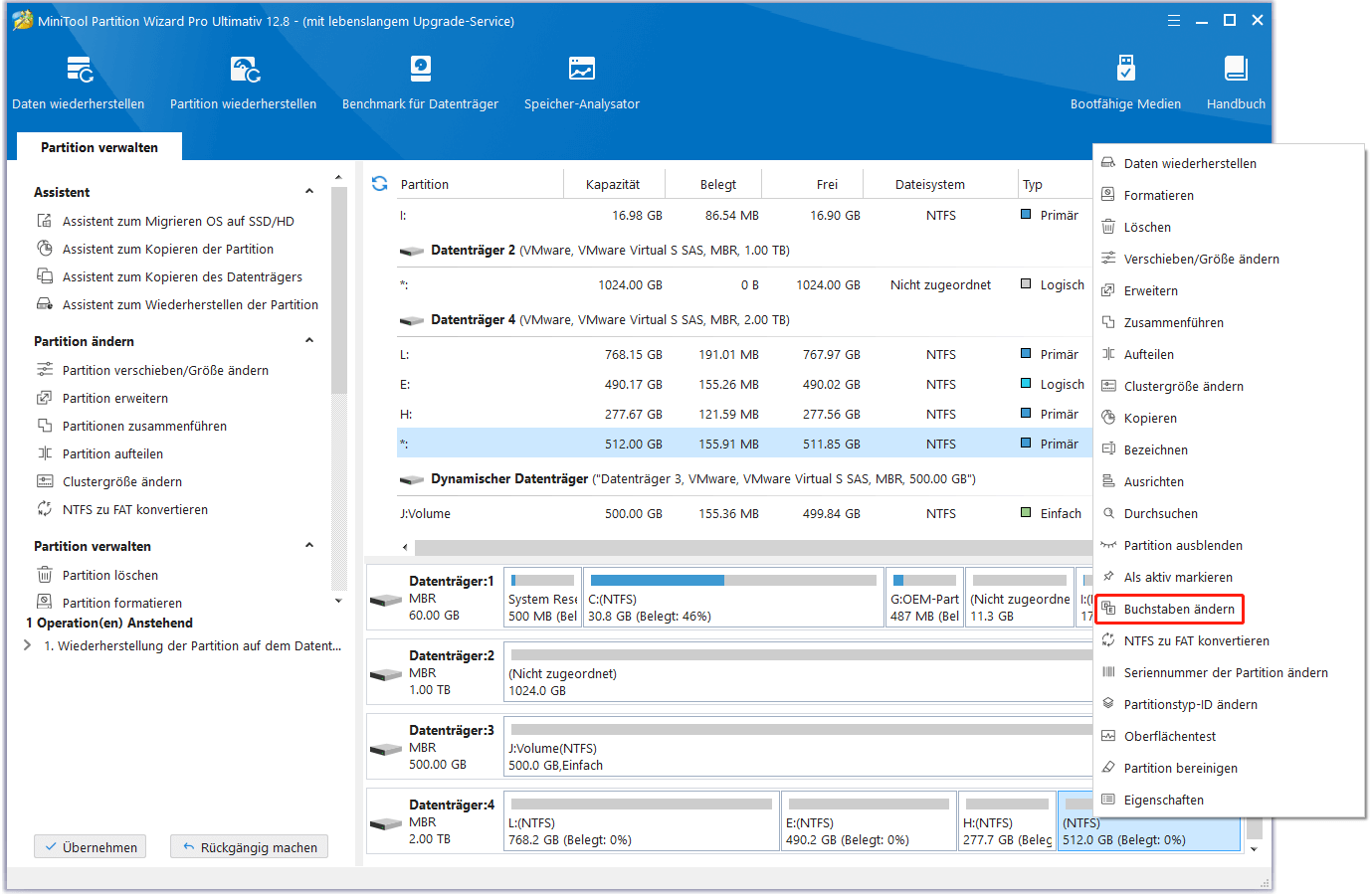Open Partition wiederherstellen tool
Image resolution: width=1372 pixels, height=895 pixels.
tap(243, 84)
